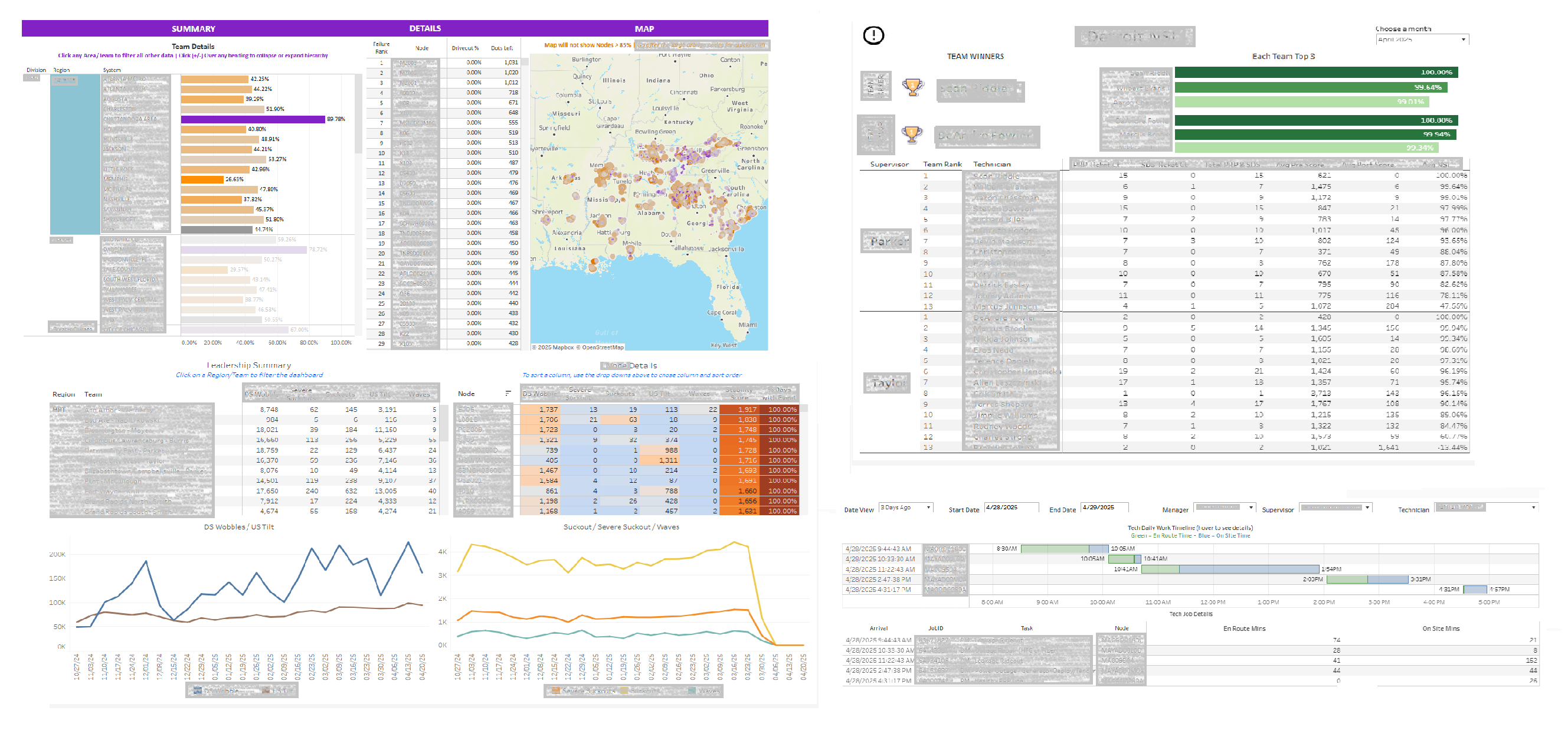1568x730 pixels.
Task: Open the Date View dropdown set to 3 Days Ago
Action: pos(905,506)
